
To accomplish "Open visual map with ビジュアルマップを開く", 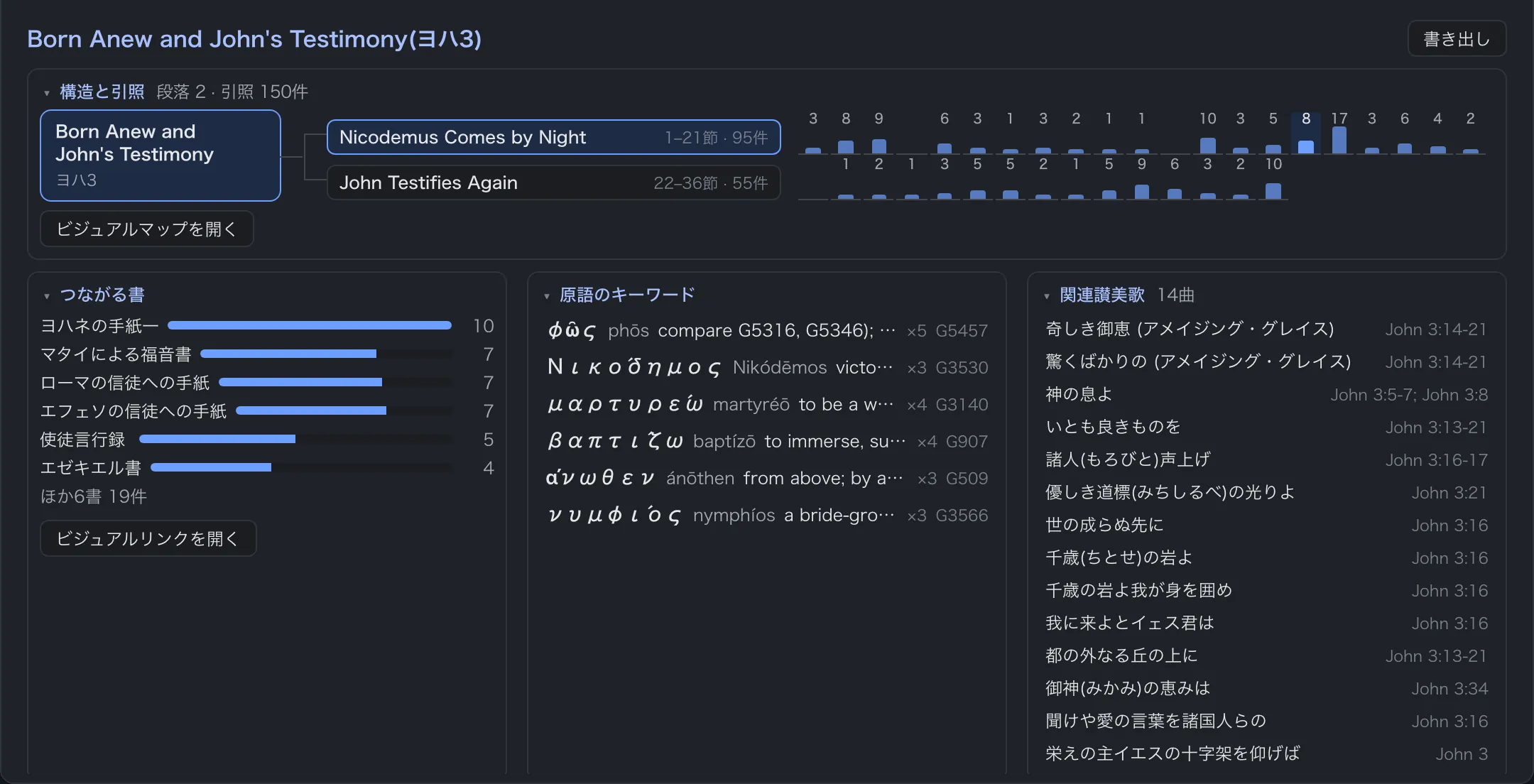I will coord(147,229).
